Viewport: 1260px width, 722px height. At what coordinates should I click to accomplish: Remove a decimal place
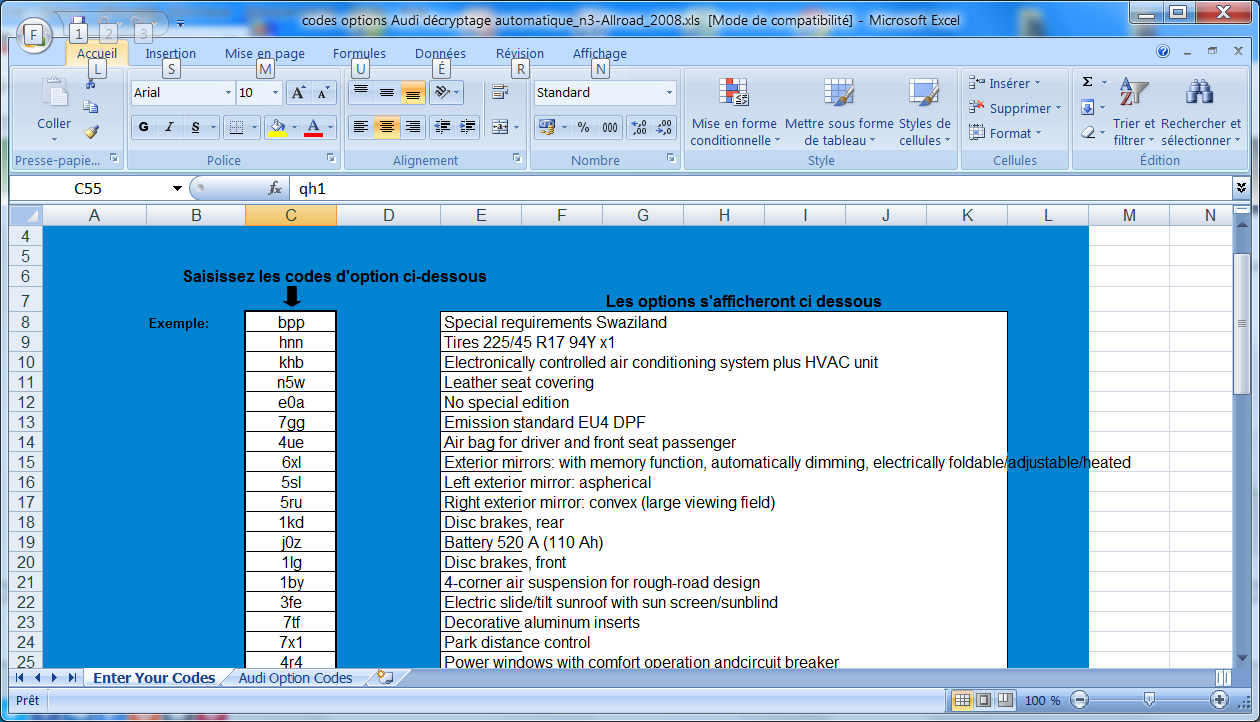665,127
